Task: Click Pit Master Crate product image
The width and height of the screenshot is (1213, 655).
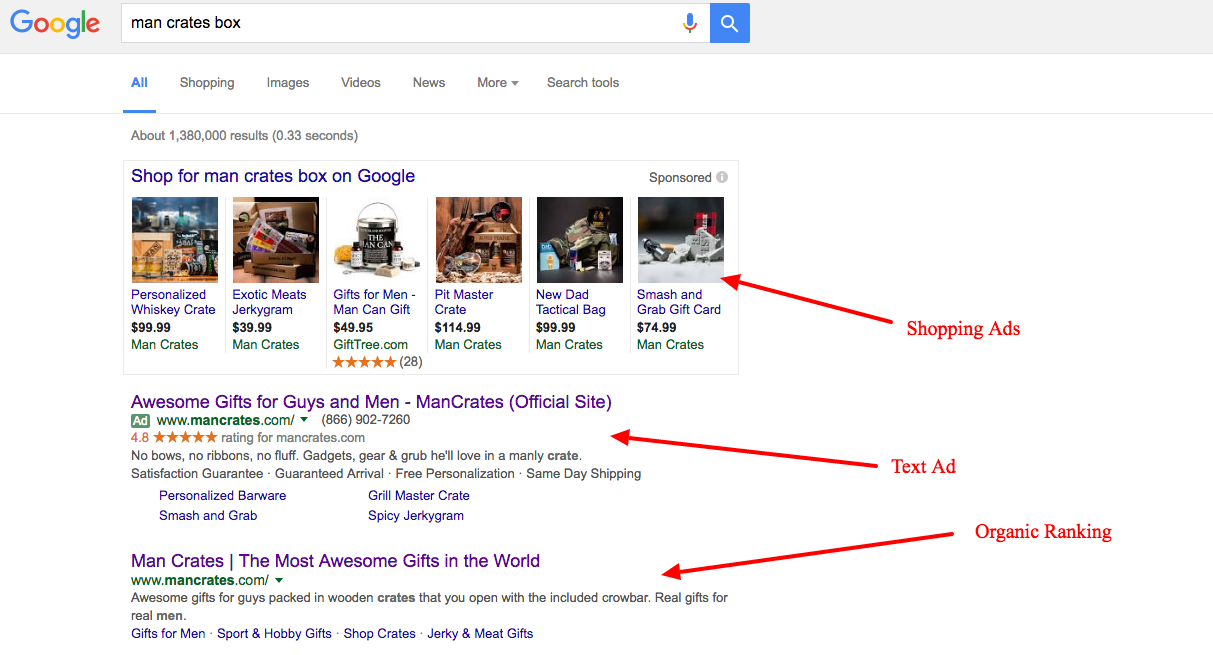Action: (478, 240)
